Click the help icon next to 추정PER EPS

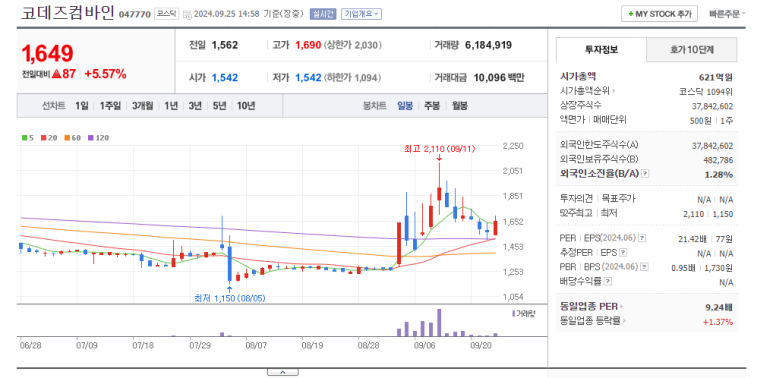pyautogui.click(x=623, y=253)
